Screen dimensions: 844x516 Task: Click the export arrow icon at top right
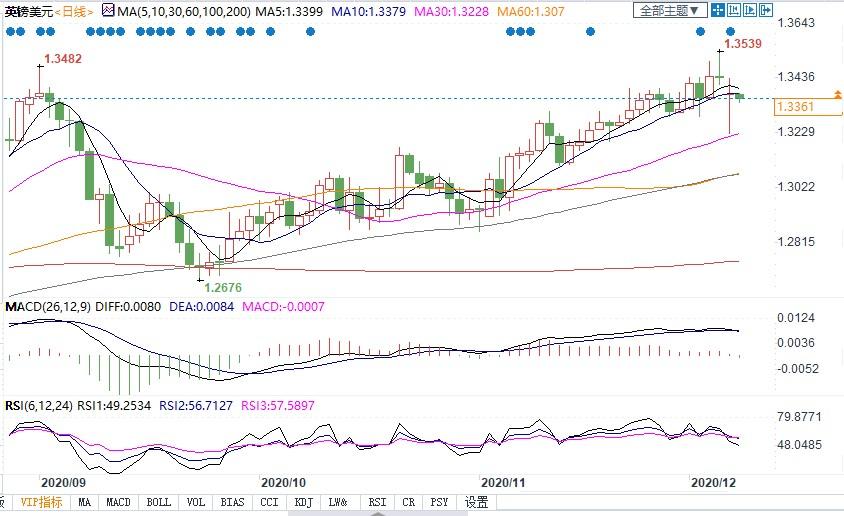pos(766,10)
